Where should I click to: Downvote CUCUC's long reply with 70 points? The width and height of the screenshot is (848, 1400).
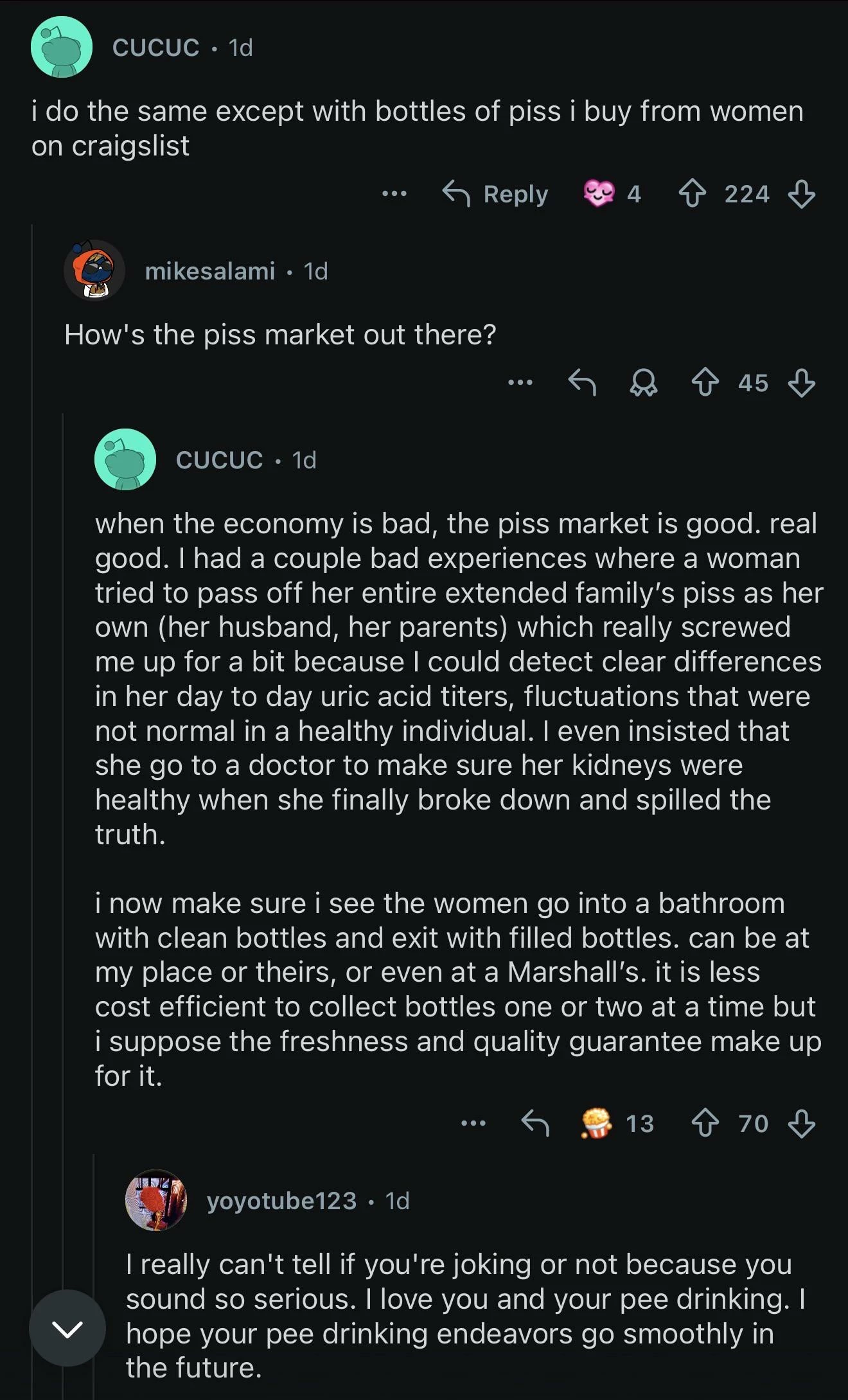pyautogui.click(x=801, y=1124)
